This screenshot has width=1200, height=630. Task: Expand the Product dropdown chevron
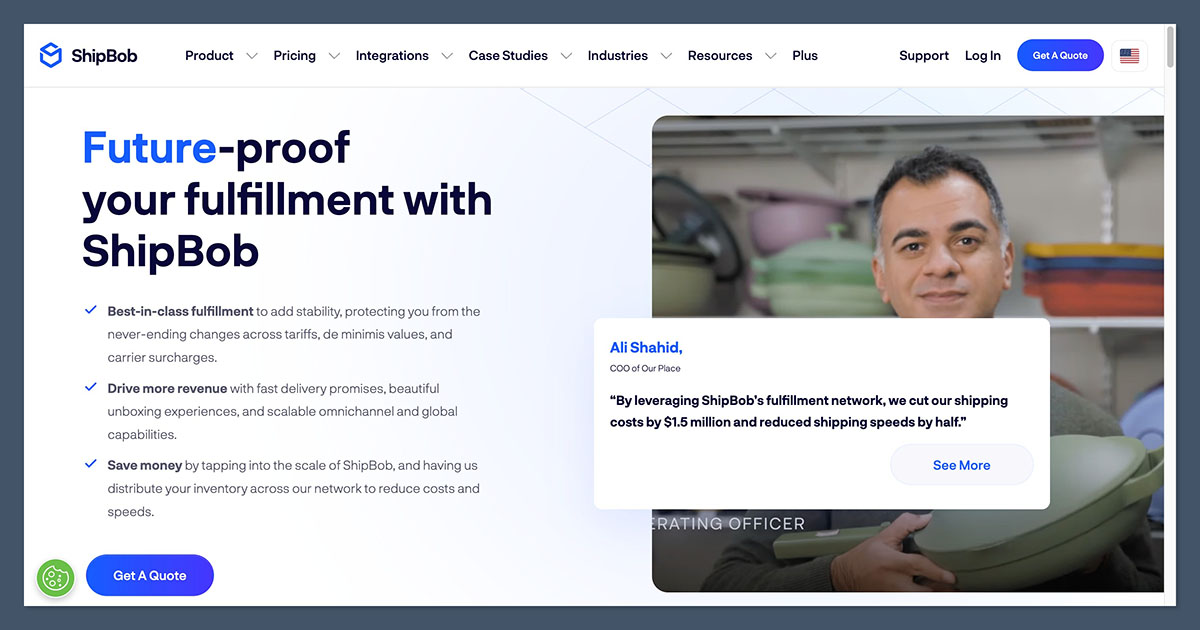[252, 56]
